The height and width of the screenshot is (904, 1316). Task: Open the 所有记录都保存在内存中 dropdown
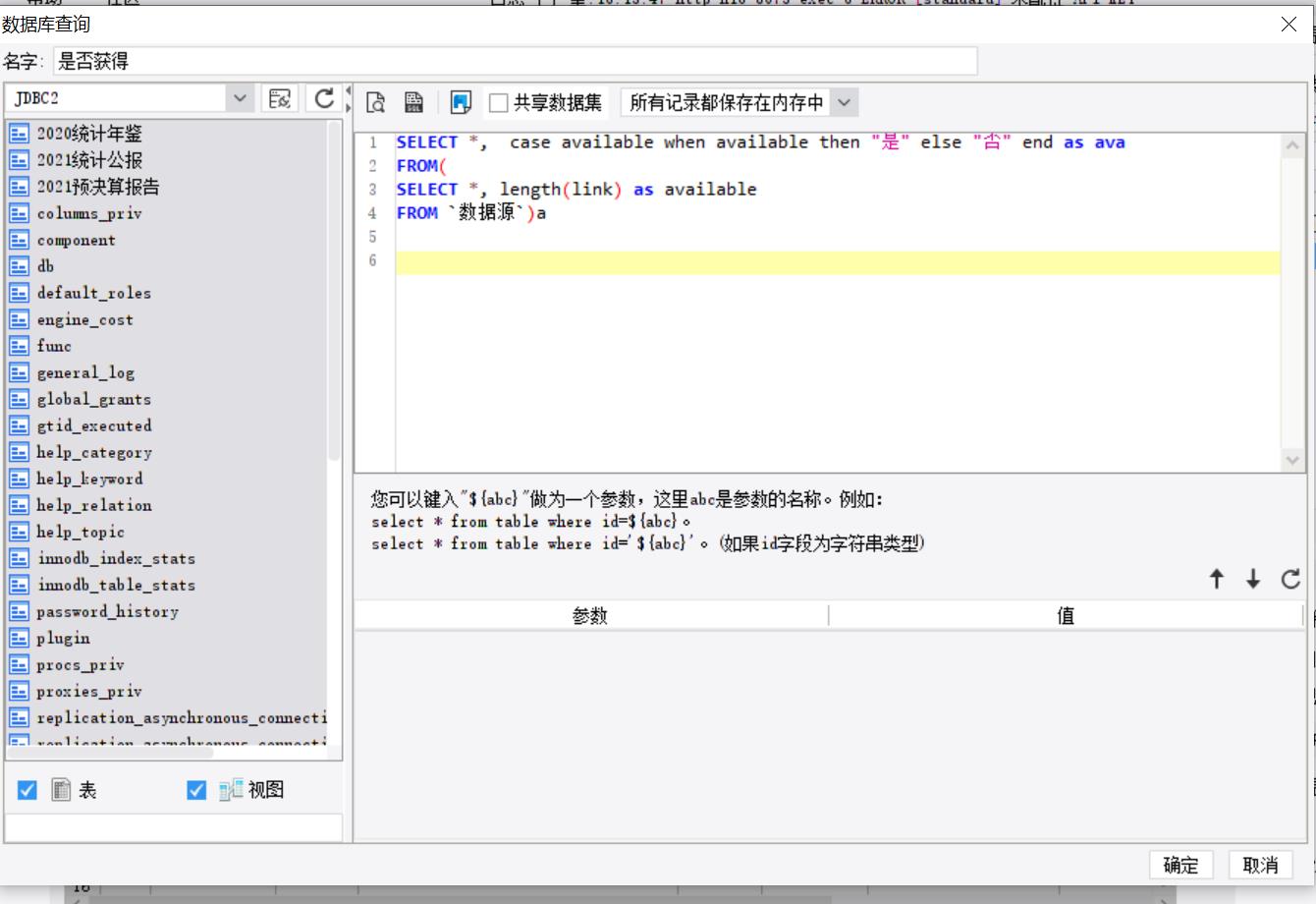pyautogui.click(x=845, y=102)
